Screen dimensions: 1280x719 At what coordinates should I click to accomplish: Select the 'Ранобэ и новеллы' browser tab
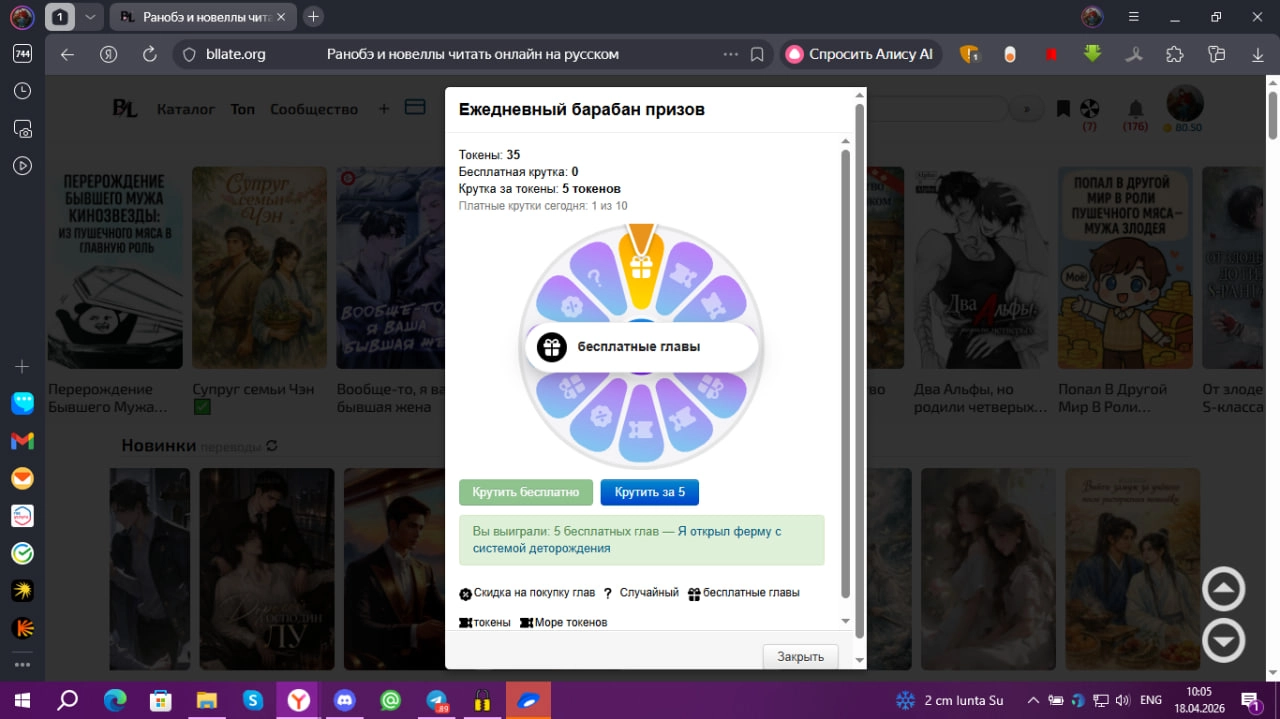205,17
